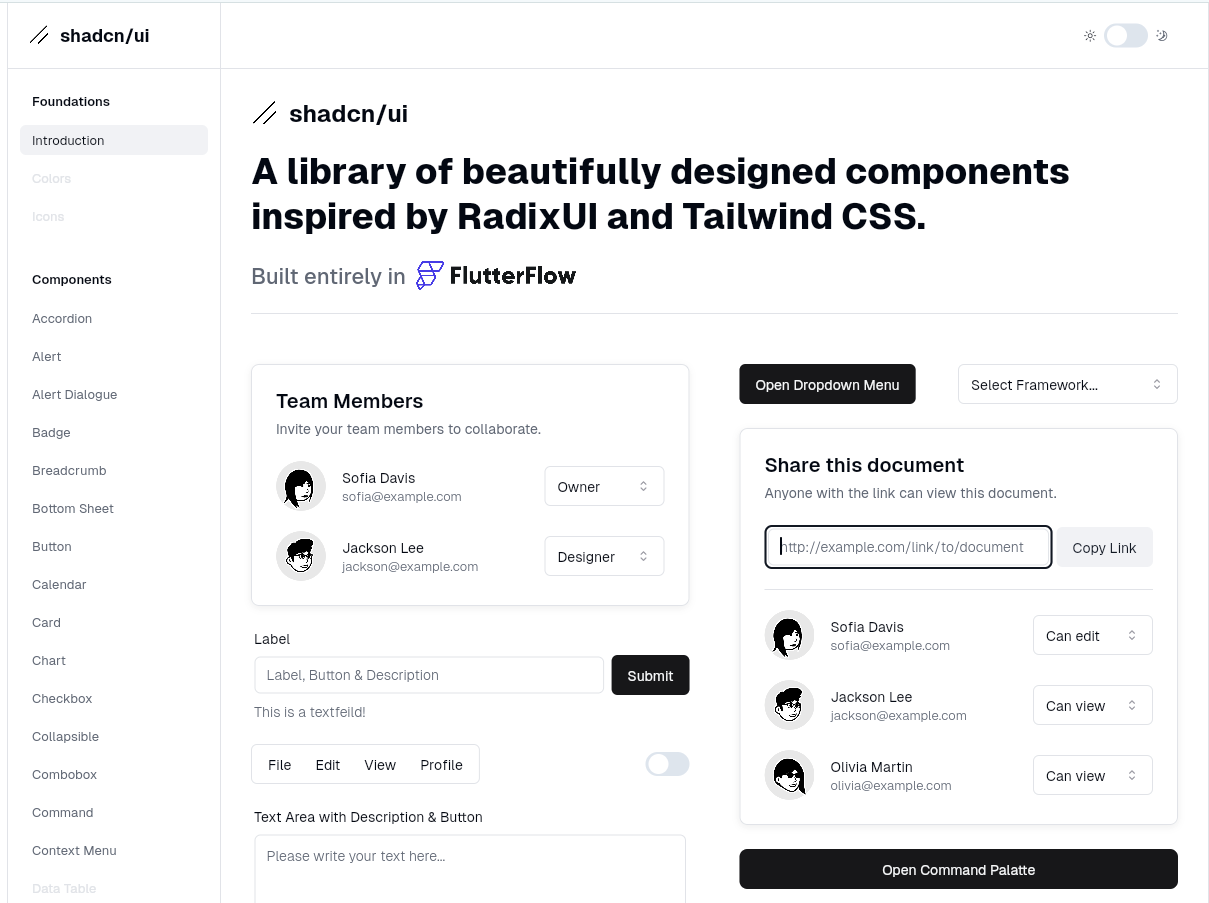Viewport: 1209px width, 903px height.
Task: Click the Open Dropdown Menu button
Action: (827, 384)
